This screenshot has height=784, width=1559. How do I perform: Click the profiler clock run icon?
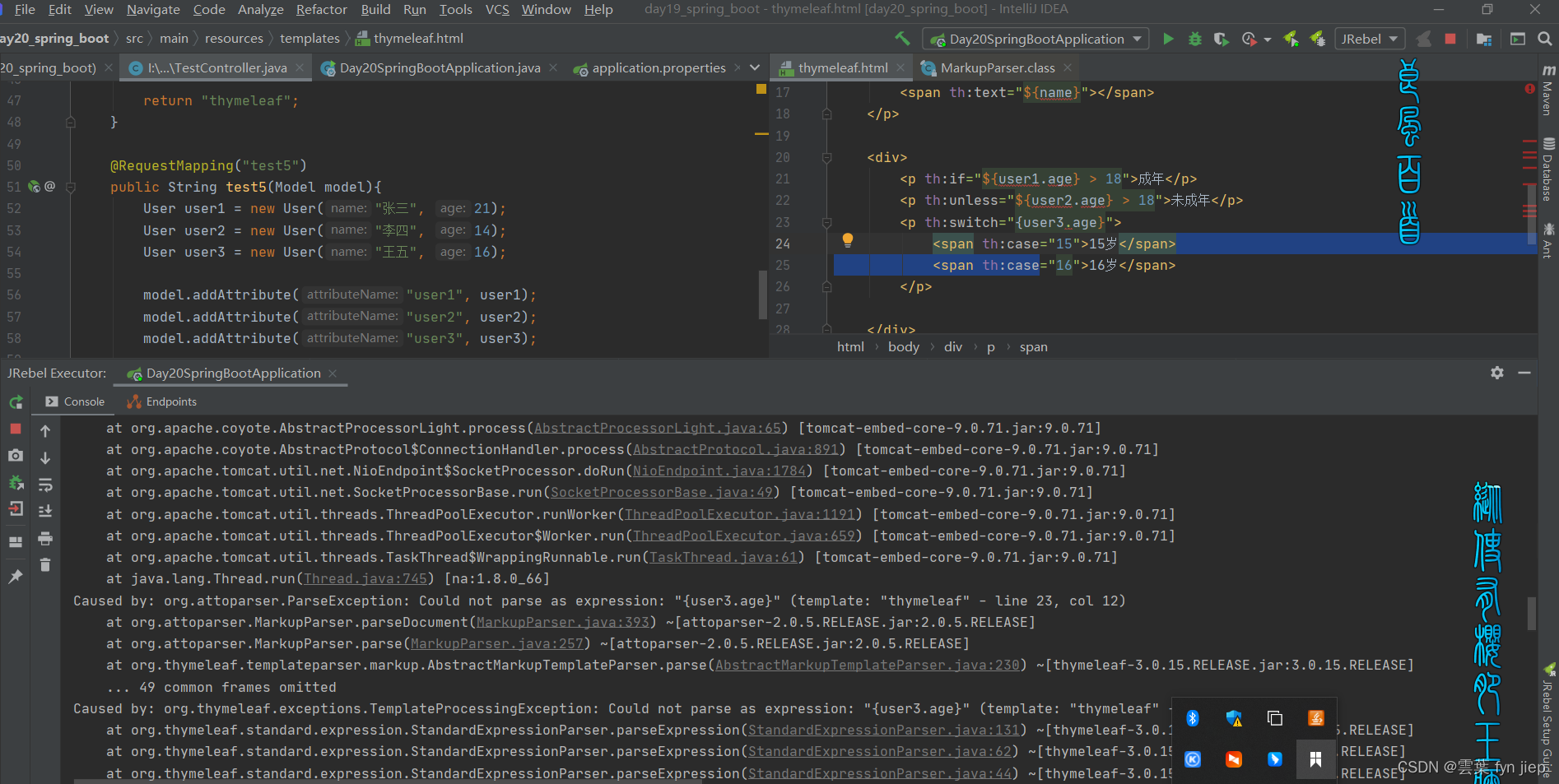1249,39
